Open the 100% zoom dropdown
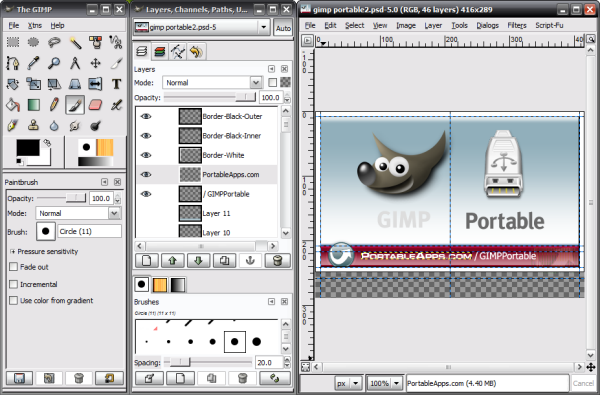 385,383
